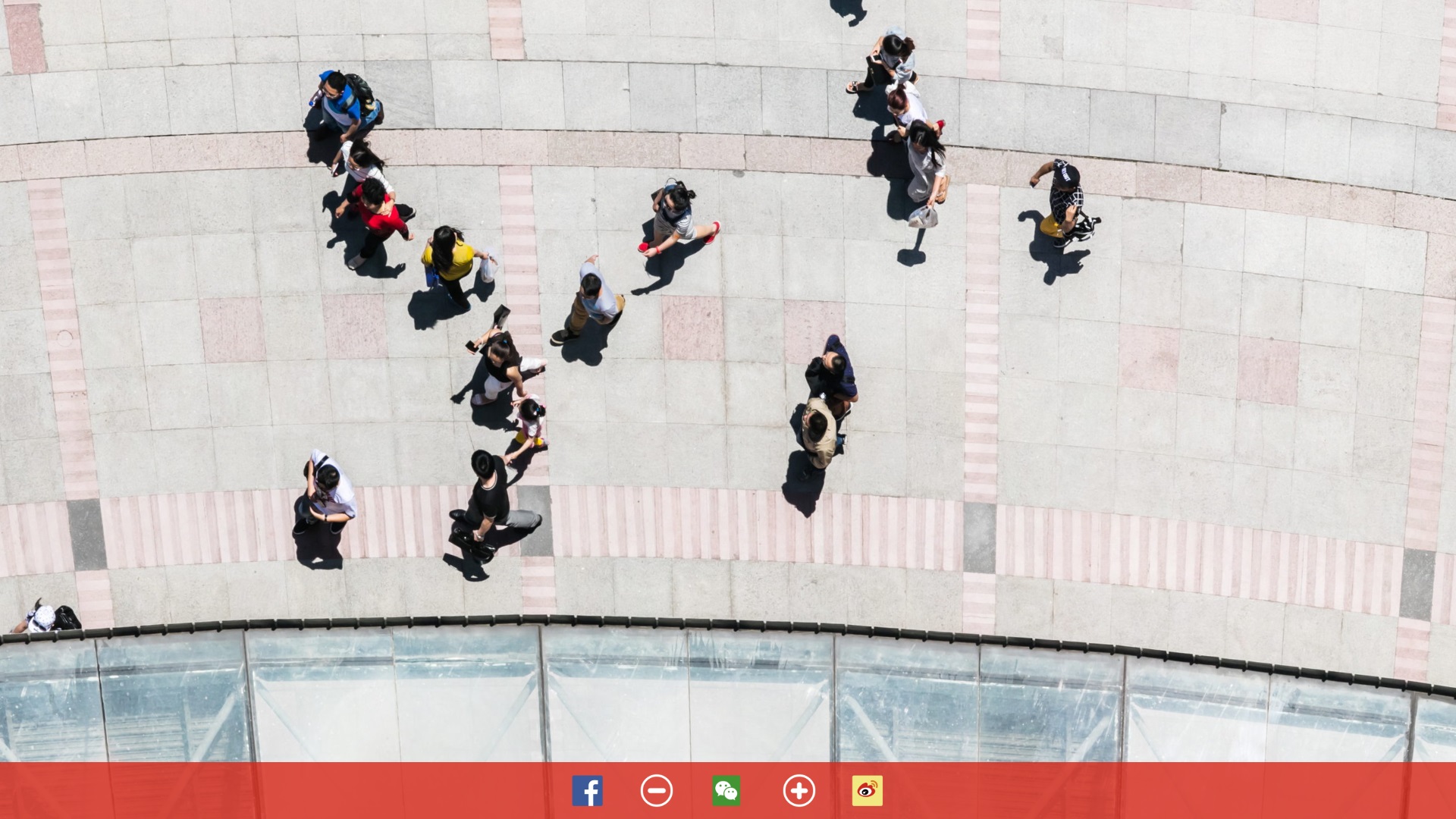Zoom out with the minus button
The height and width of the screenshot is (819, 1456).
(x=656, y=791)
